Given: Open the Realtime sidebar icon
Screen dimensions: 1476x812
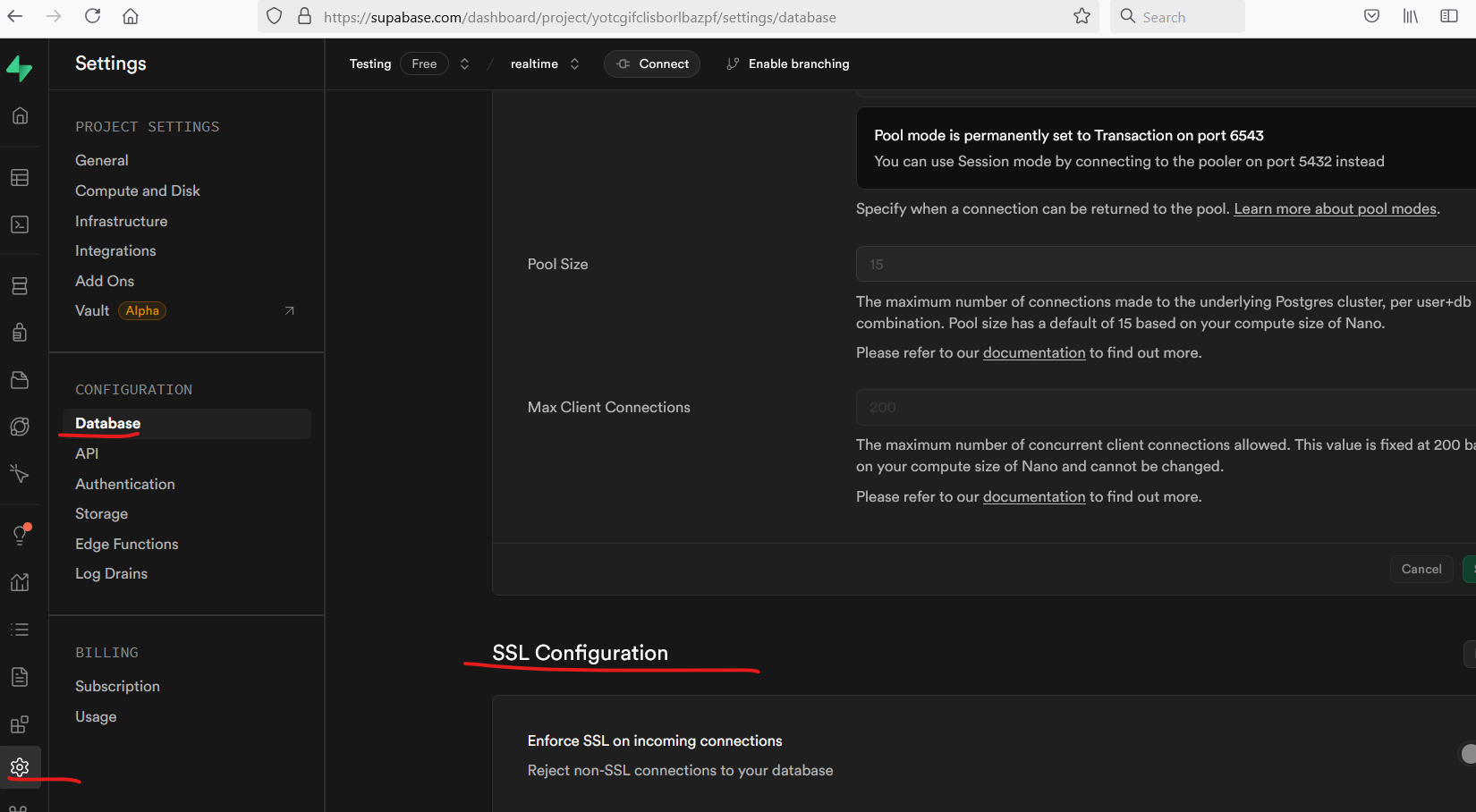Looking at the screenshot, I should [x=20, y=473].
